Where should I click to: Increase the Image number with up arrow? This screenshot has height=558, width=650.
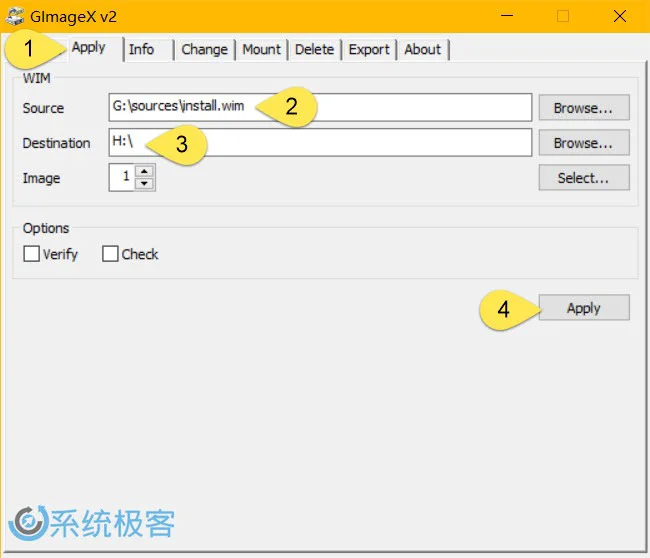coord(144,171)
